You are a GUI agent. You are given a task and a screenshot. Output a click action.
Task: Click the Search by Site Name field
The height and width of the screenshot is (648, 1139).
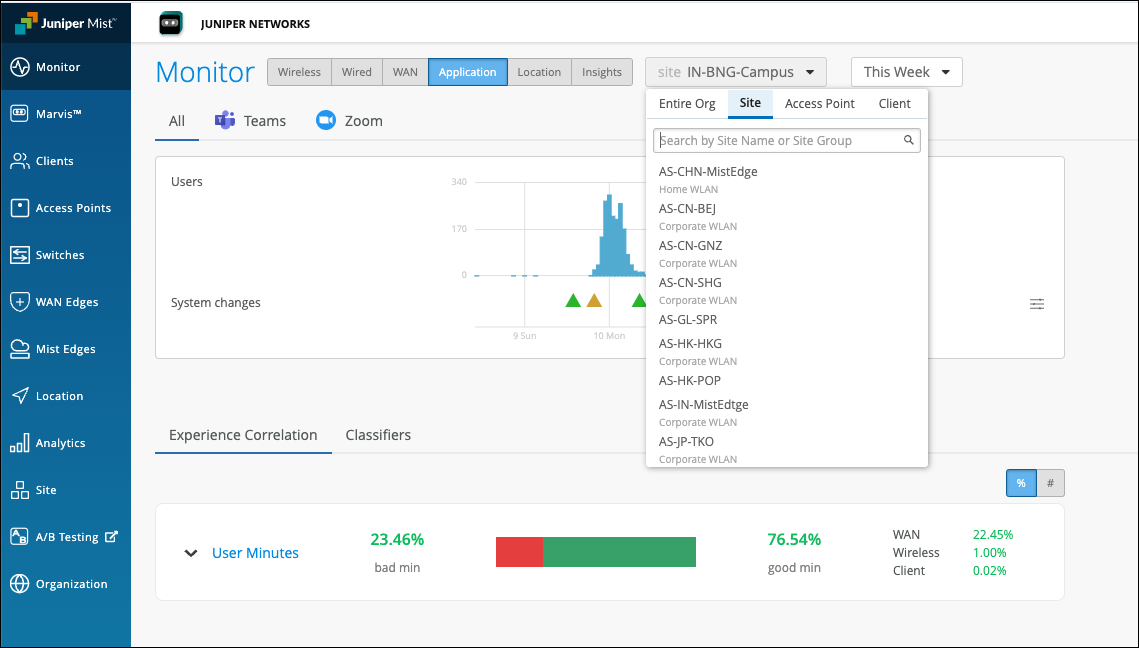click(780, 141)
